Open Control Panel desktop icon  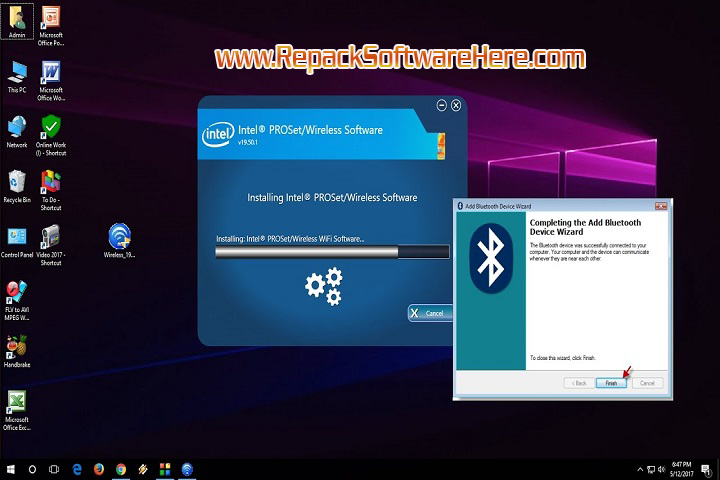(17, 242)
